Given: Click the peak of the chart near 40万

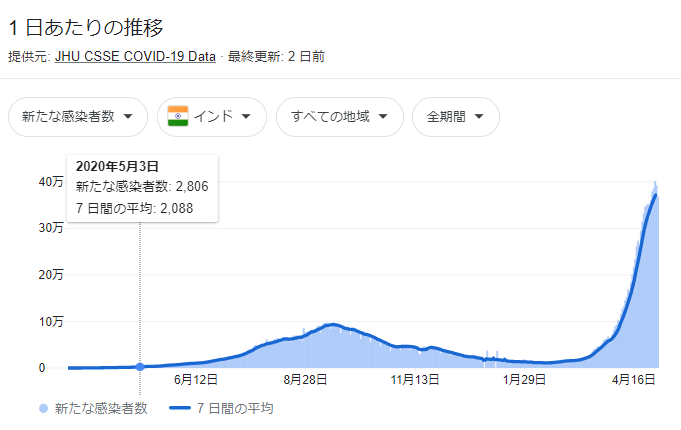Looking at the screenshot, I should pyautogui.click(x=656, y=185).
